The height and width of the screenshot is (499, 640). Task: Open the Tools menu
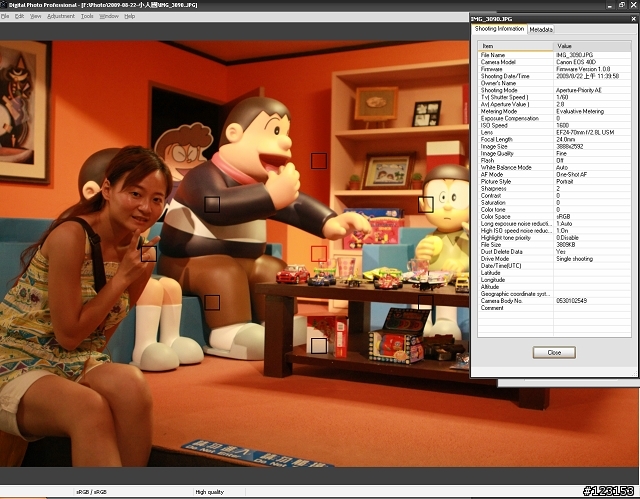click(x=87, y=16)
